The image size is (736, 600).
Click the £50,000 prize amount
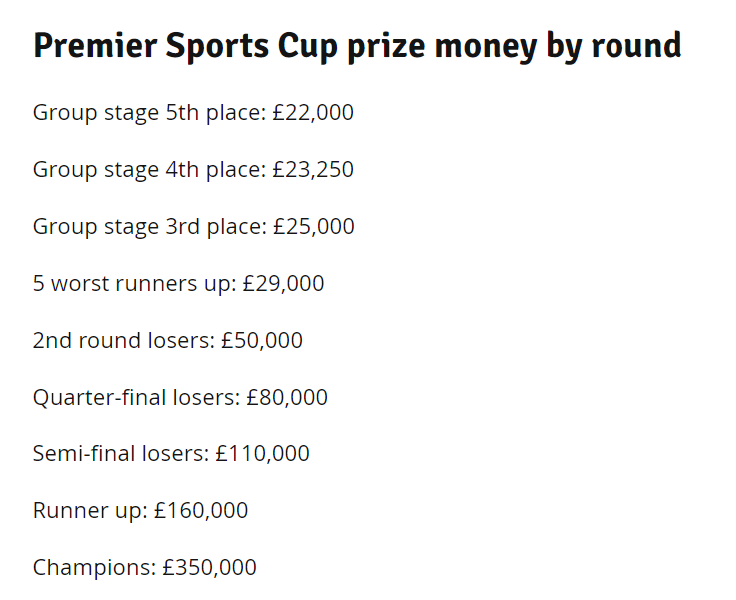(261, 341)
